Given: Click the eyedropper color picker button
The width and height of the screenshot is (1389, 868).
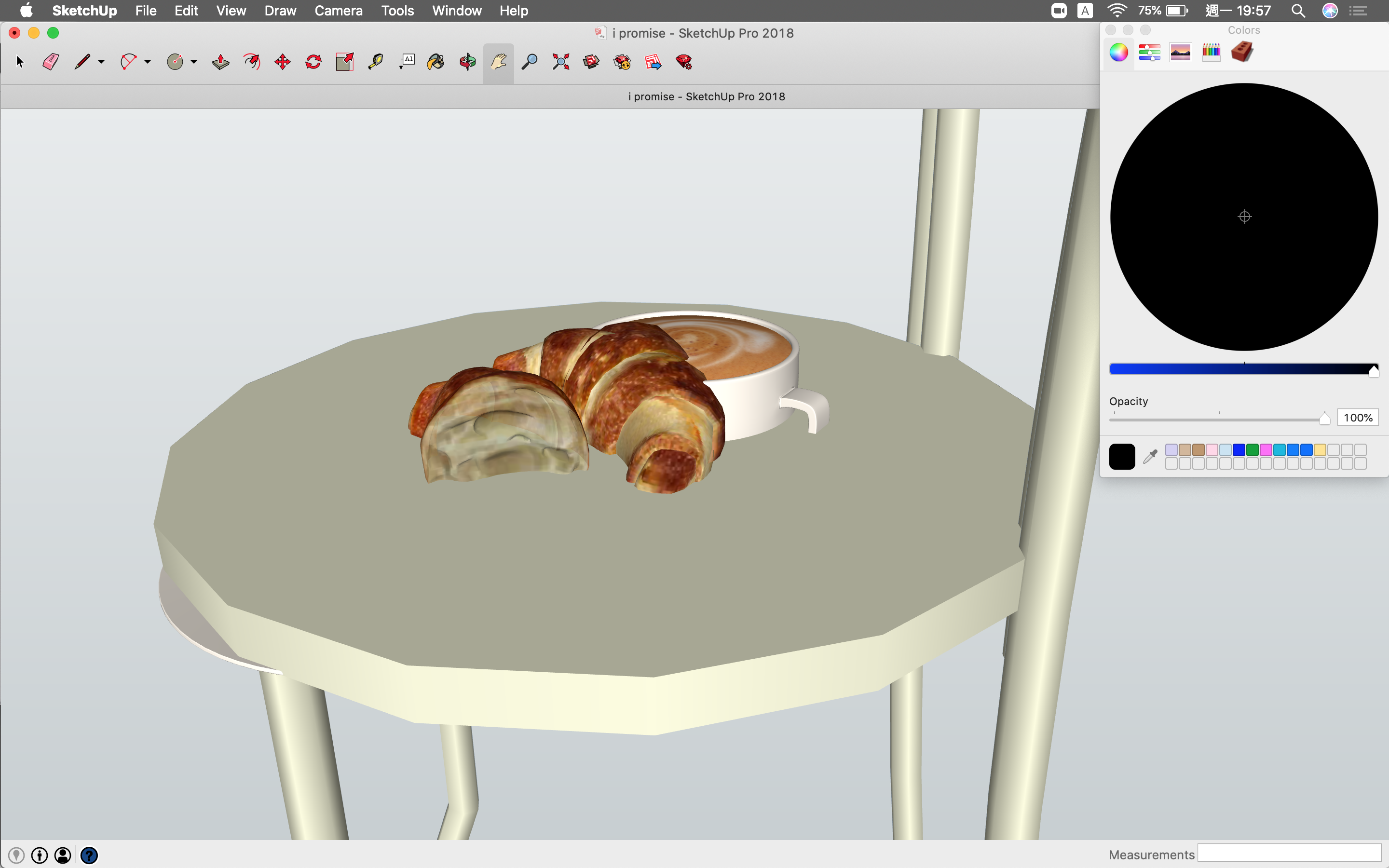Looking at the screenshot, I should tap(1150, 457).
